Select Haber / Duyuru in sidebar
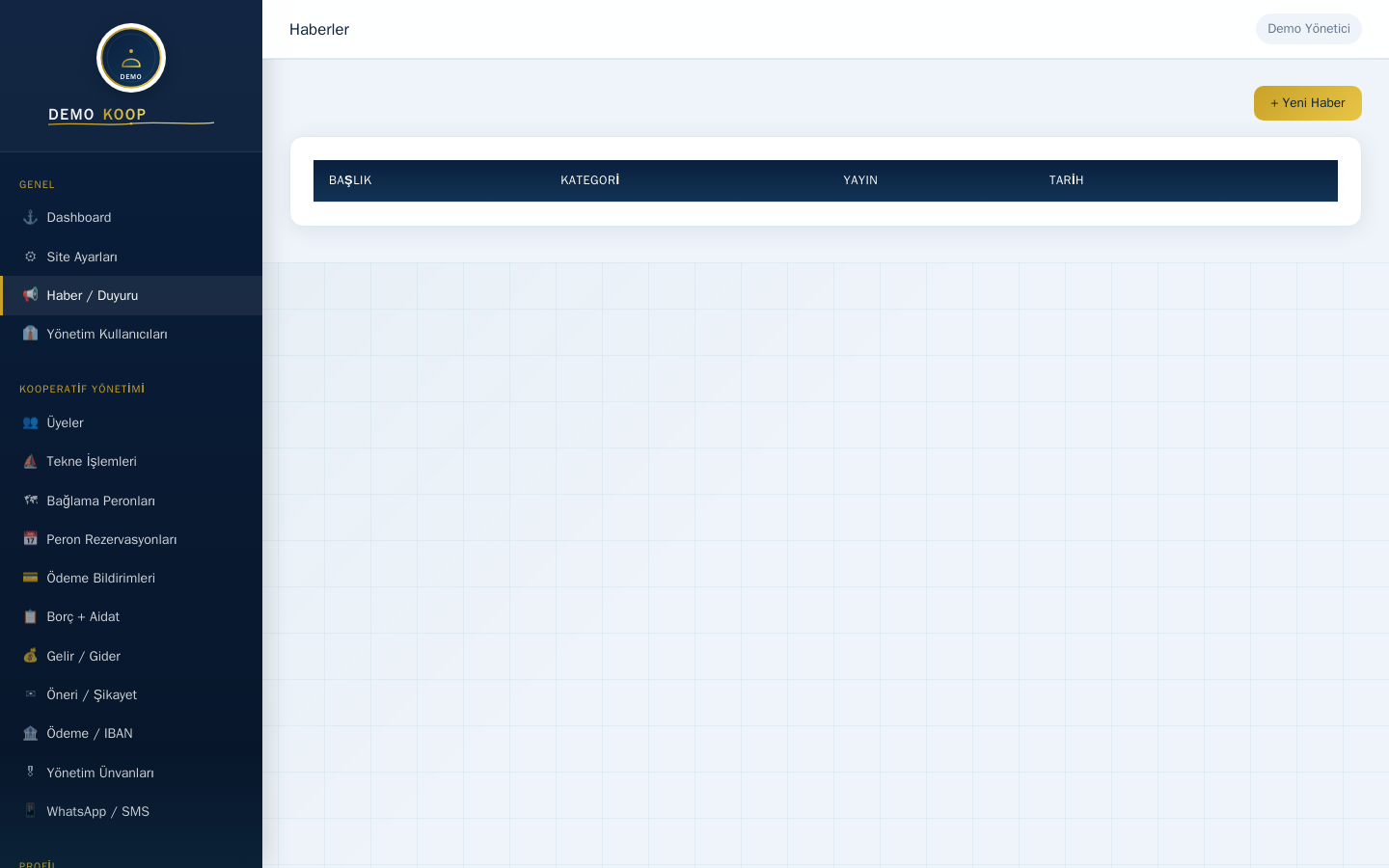 click(x=131, y=295)
